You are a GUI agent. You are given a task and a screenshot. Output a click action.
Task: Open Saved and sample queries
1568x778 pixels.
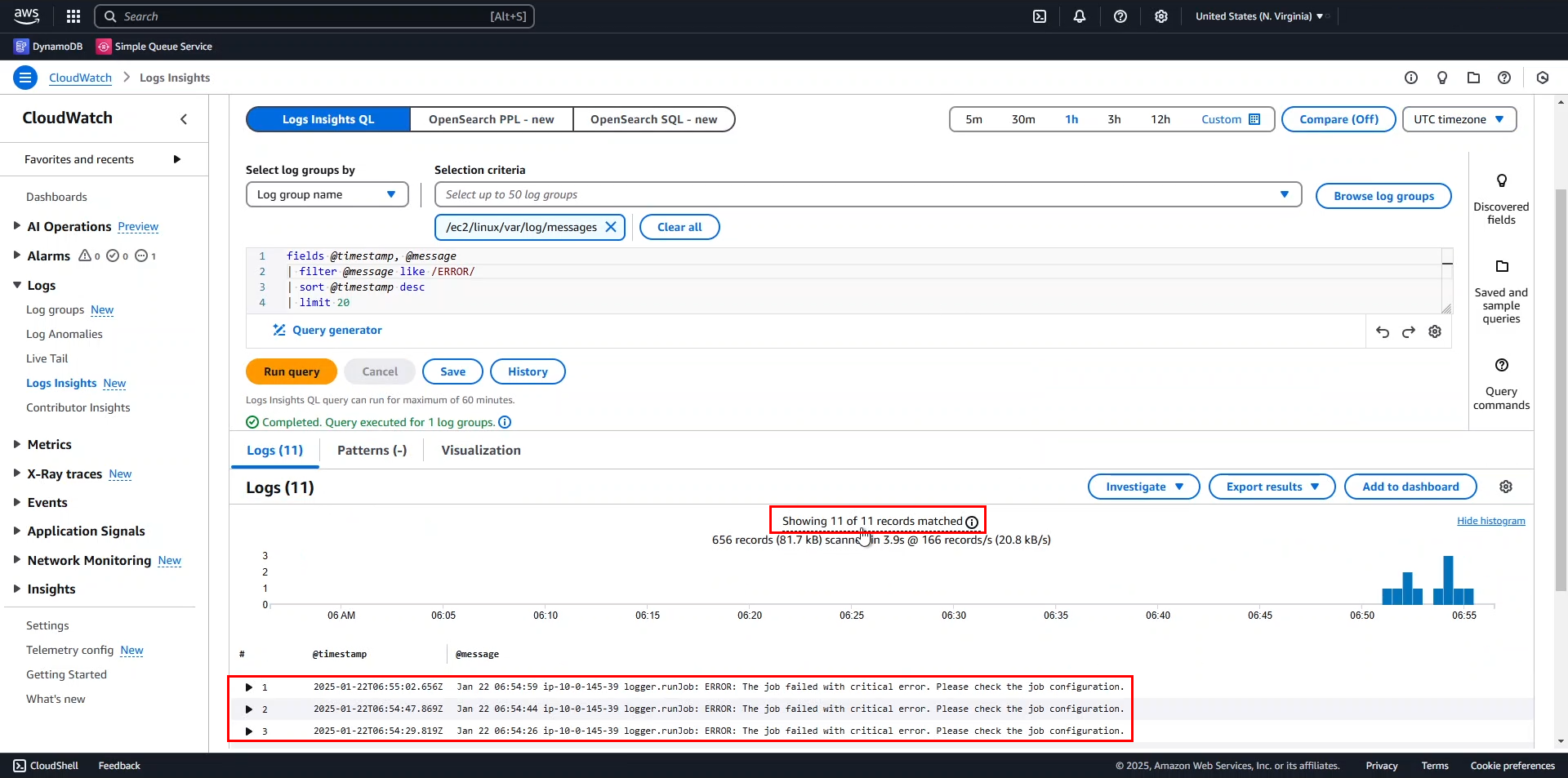[1501, 291]
